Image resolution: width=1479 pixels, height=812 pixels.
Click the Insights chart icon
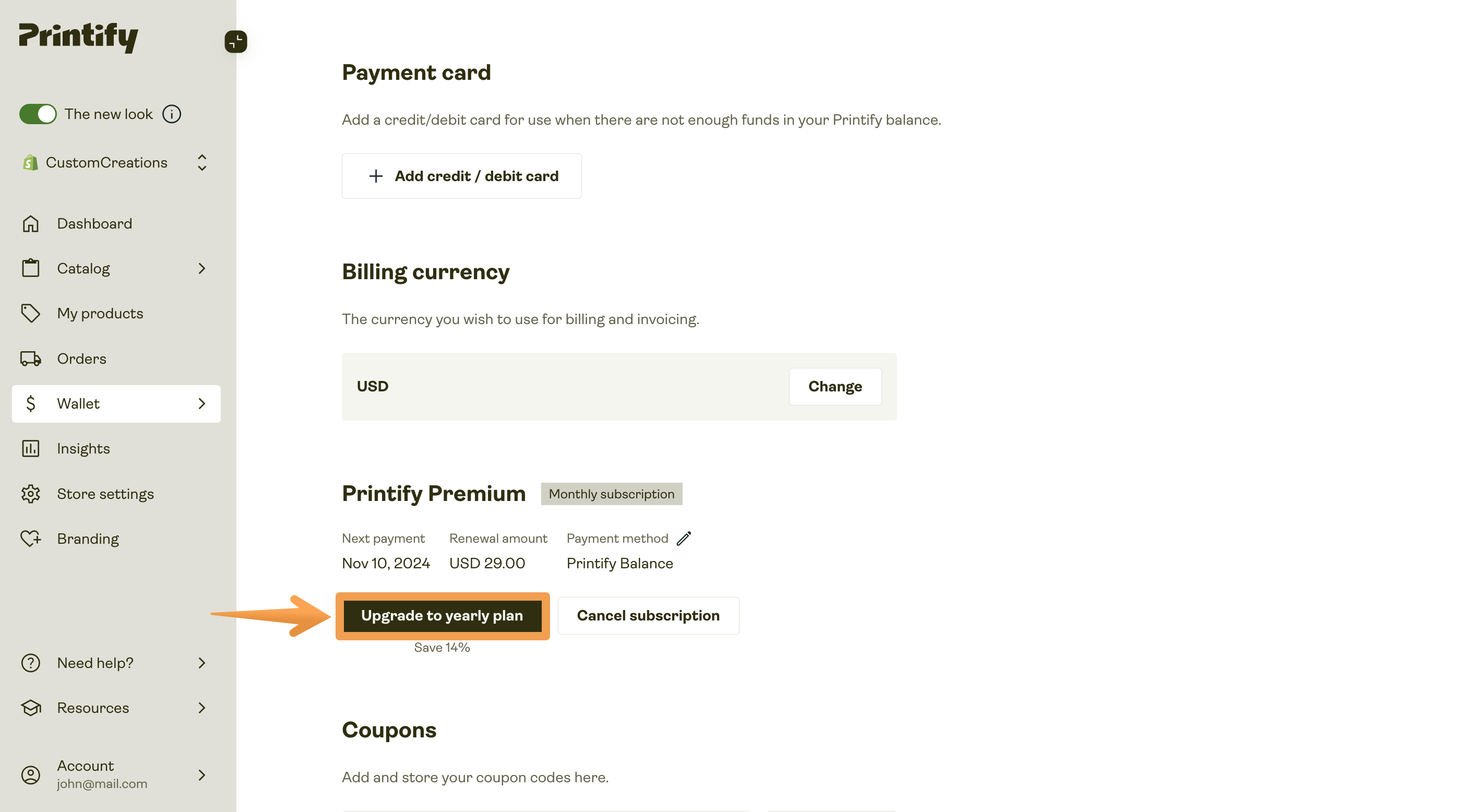[30, 448]
